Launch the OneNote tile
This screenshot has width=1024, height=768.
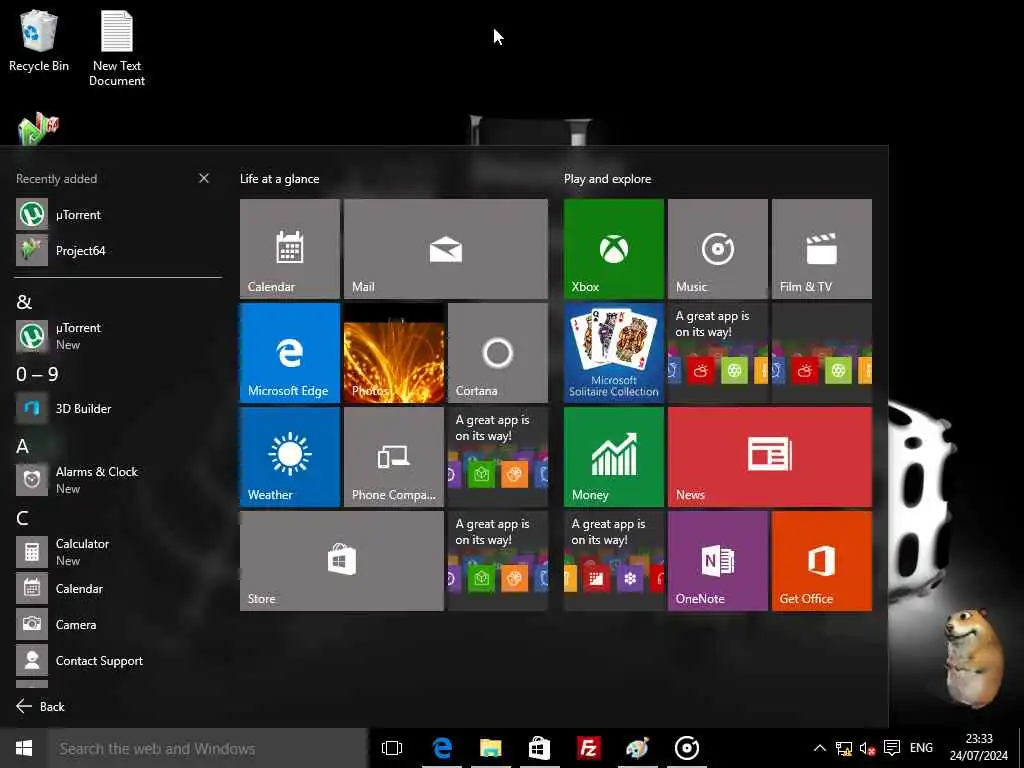tap(718, 561)
